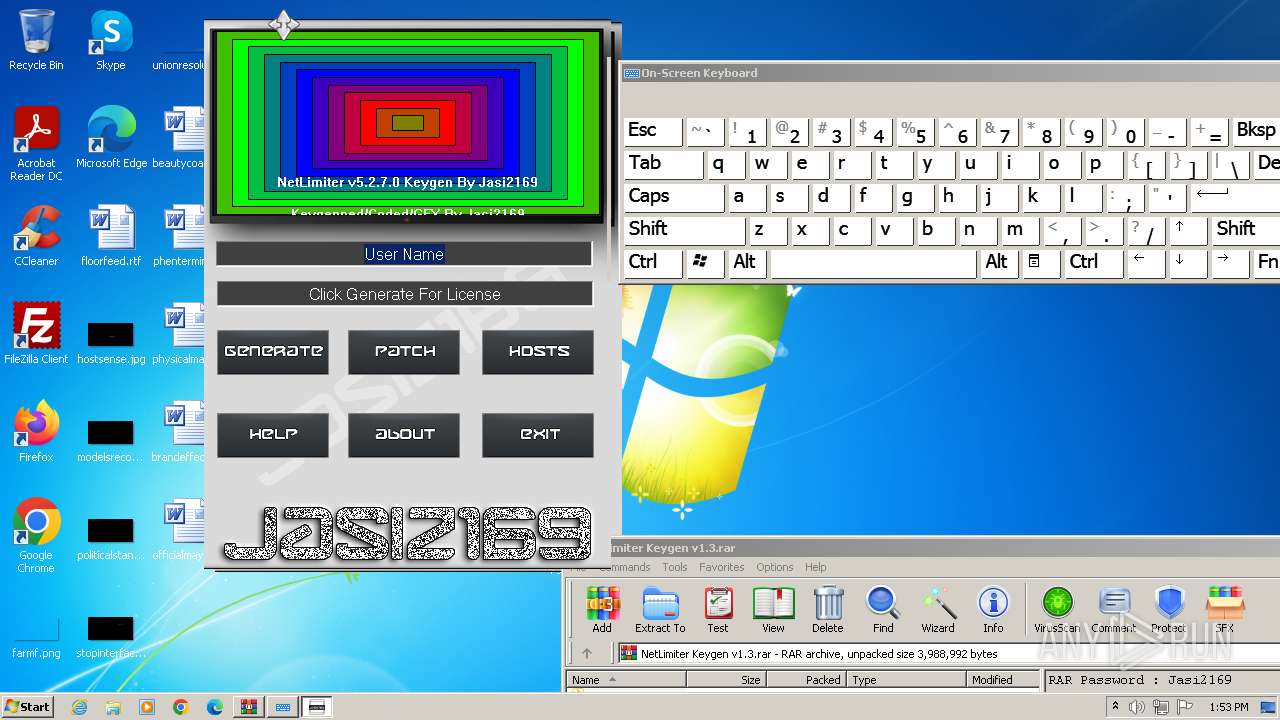Open Options menu in WinRAR
This screenshot has width=1280, height=720.
(774, 567)
